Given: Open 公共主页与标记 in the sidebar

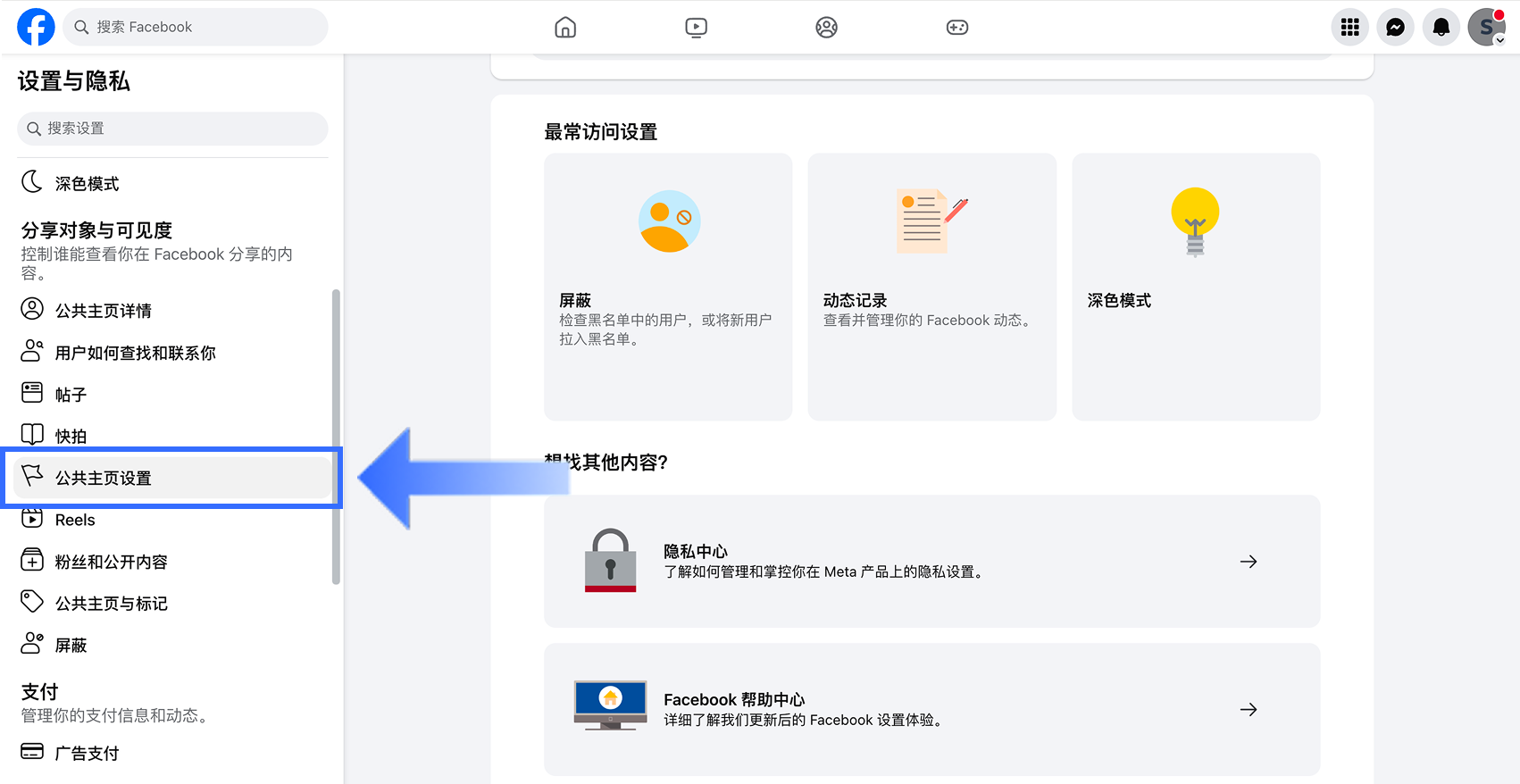Looking at the screenshot, I should [x=172, y=604].
